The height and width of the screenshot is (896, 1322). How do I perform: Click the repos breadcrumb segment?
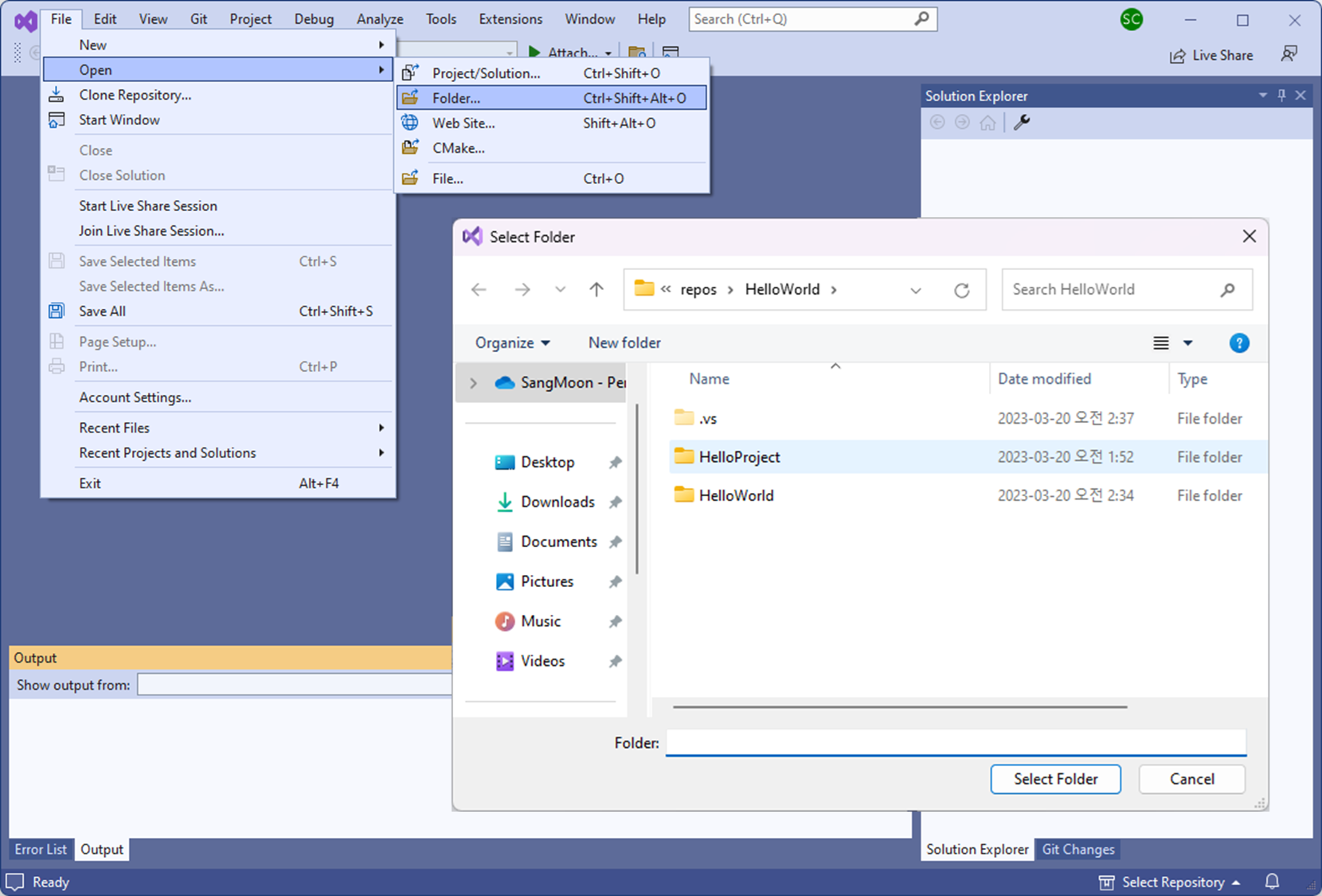pyautogui.click(x=698, y=289)
